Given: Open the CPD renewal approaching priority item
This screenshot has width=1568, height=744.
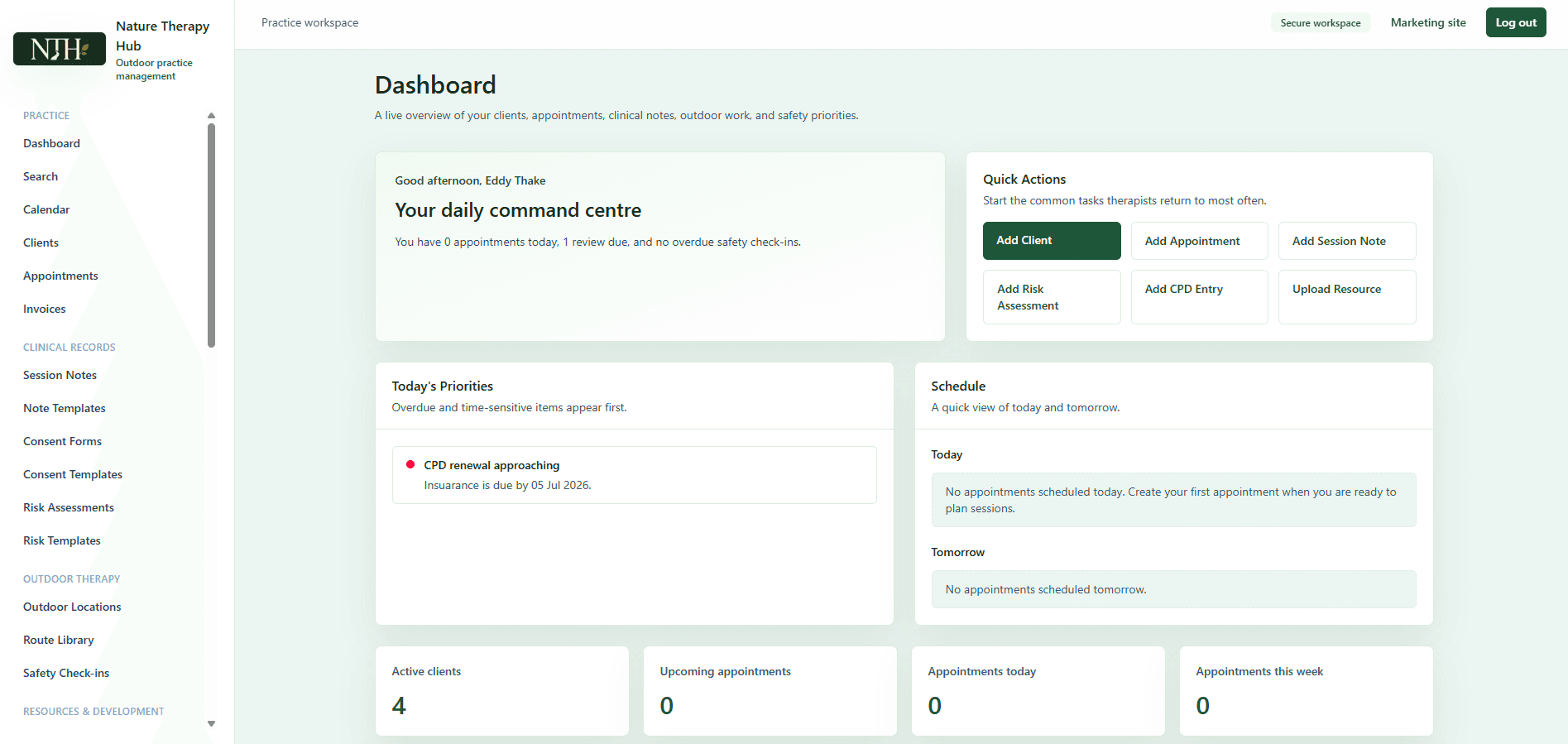Looking at the screenshot, I should (x=634, y=475).
